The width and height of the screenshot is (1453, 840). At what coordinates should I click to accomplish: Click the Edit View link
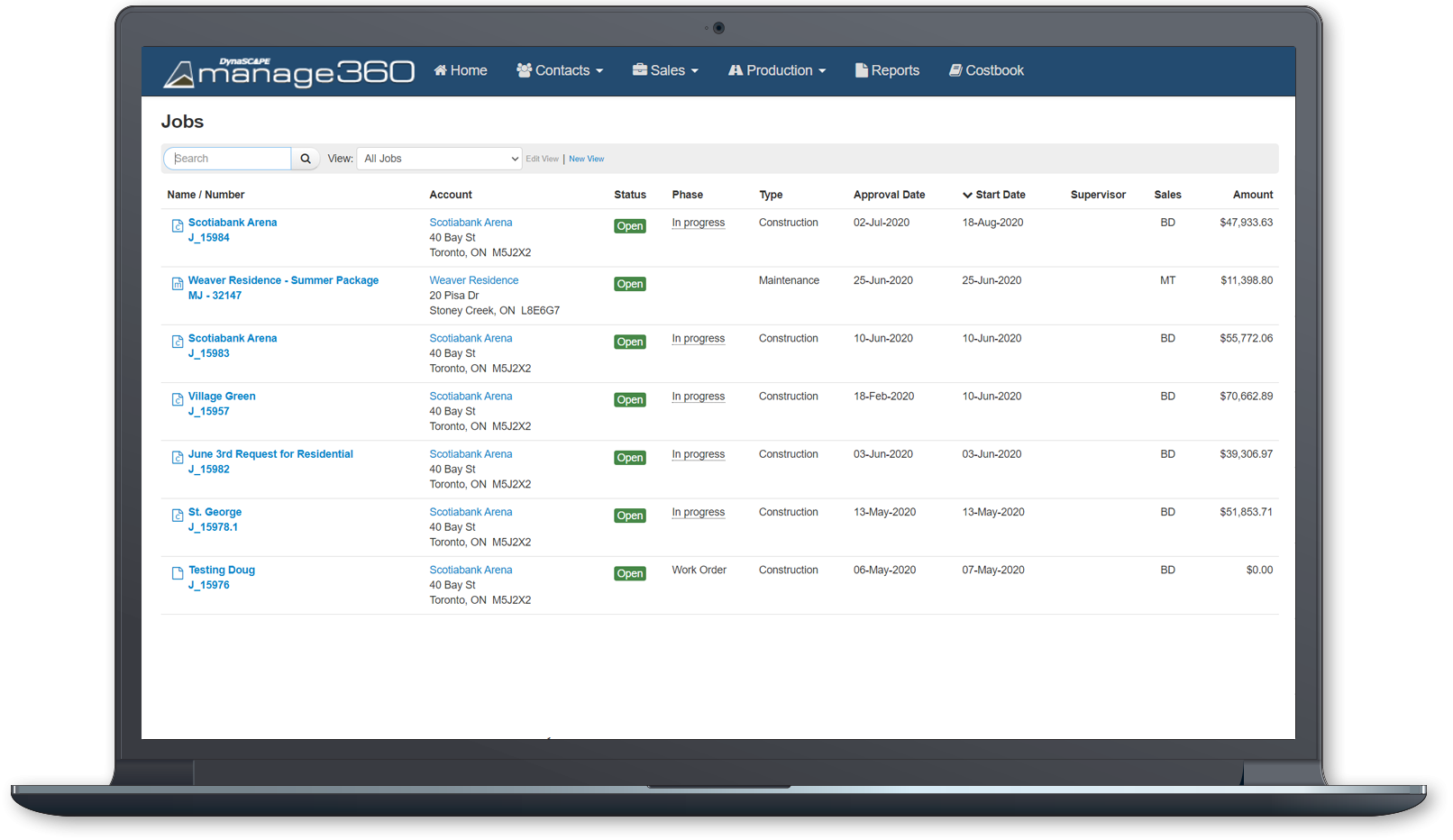pyautogui.click(x=542, y=159)
